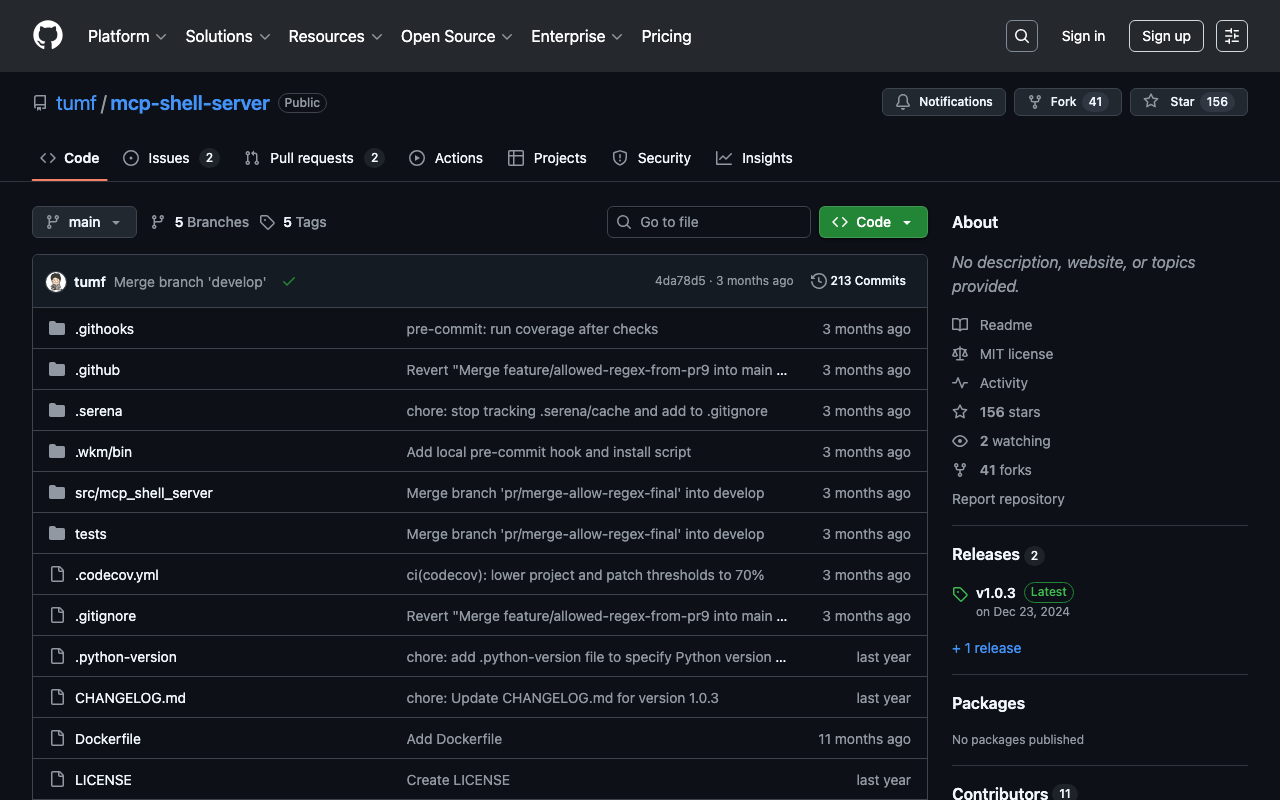
Task: Open the green Code dropdown
Action: pyautogui.click(x=872, y=222)
